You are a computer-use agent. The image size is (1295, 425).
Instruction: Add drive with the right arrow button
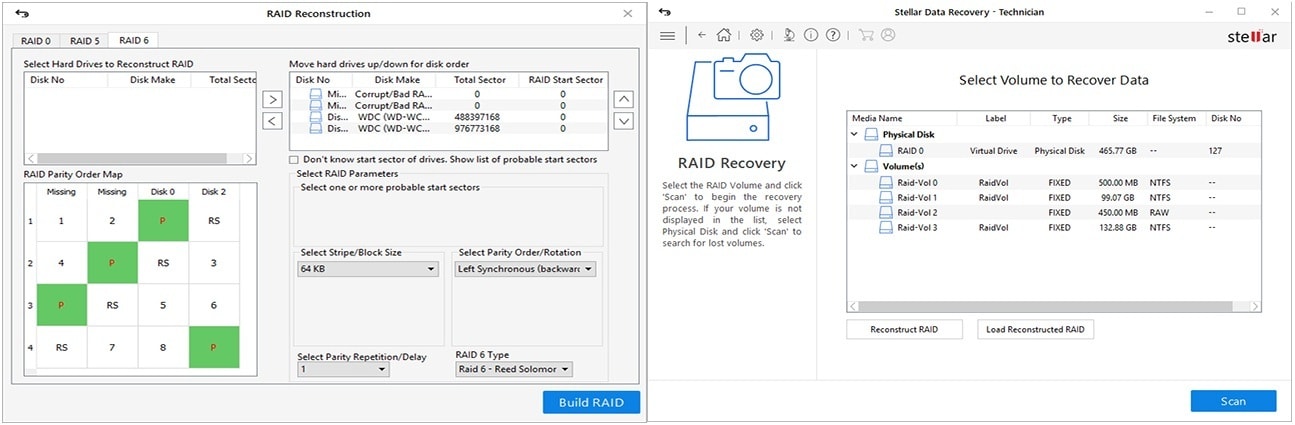coord(272,99)
